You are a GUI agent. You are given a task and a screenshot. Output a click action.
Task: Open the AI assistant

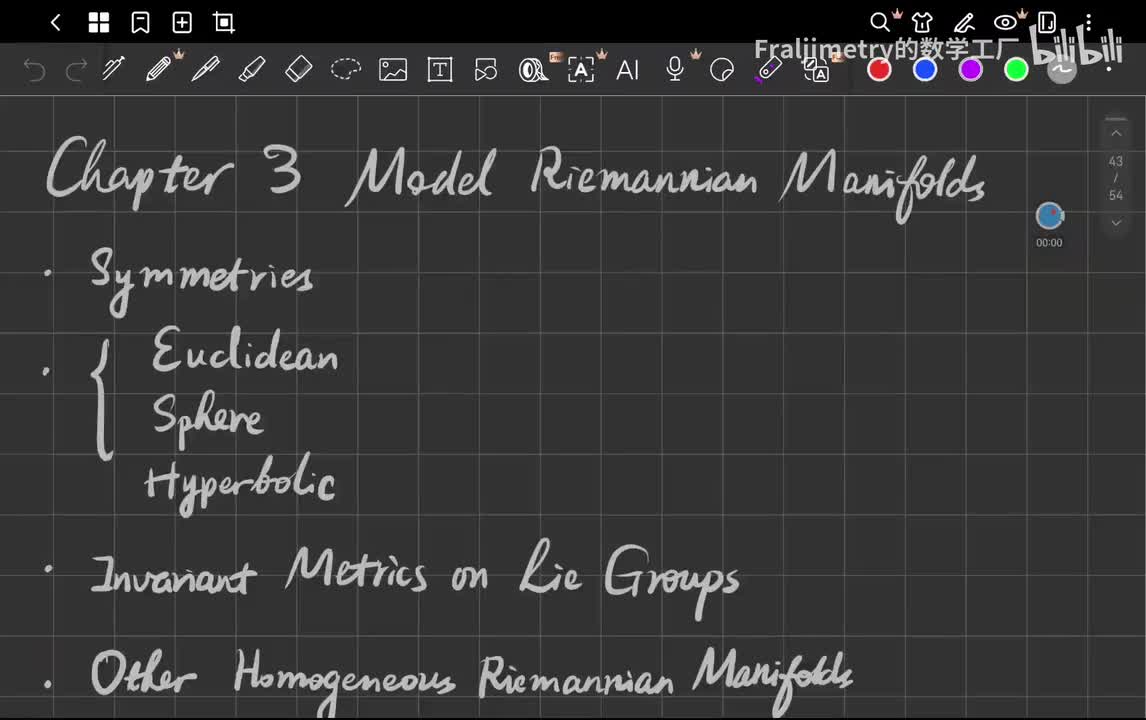pos(627,70)
